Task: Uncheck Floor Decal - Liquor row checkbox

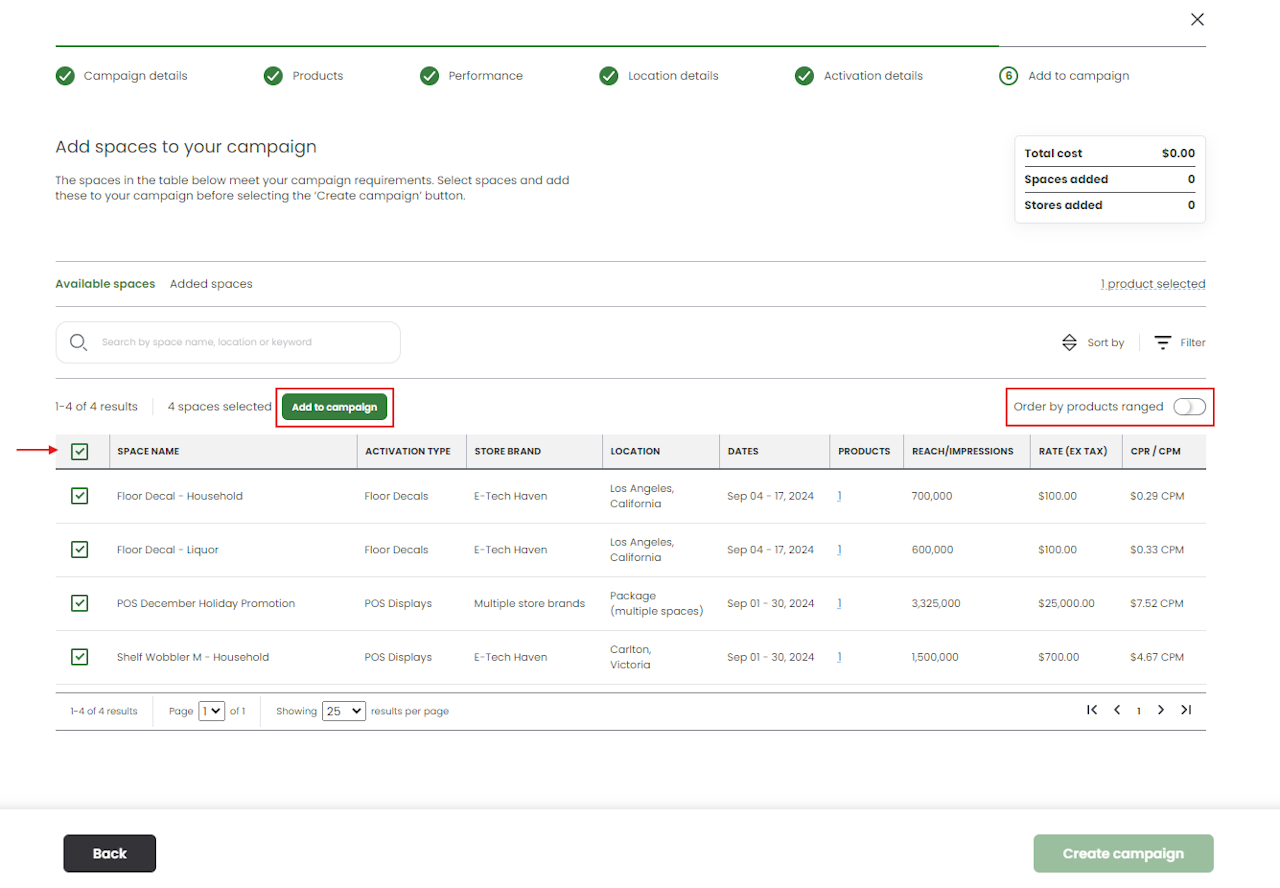Action: click(80, 550)
